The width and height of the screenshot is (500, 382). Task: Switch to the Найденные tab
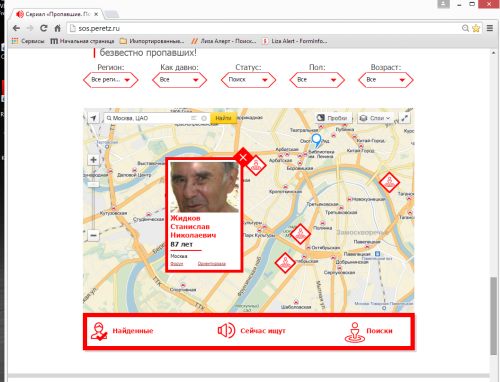[x=122, y=331]
